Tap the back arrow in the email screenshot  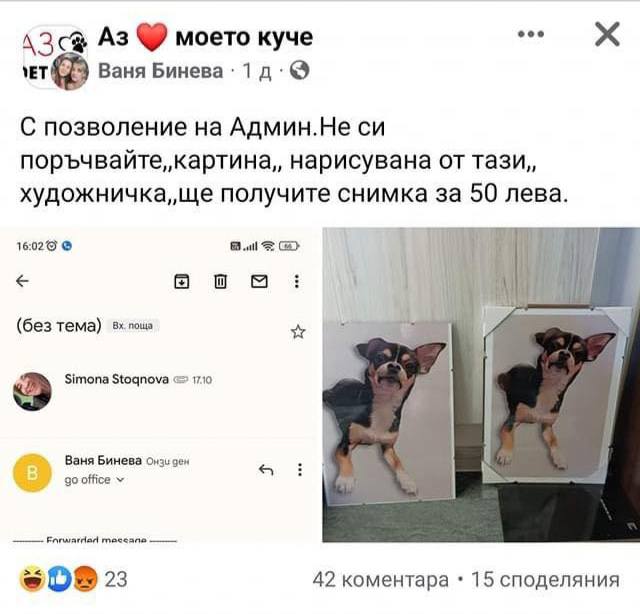pyautogui.click(x=22, y=281)
